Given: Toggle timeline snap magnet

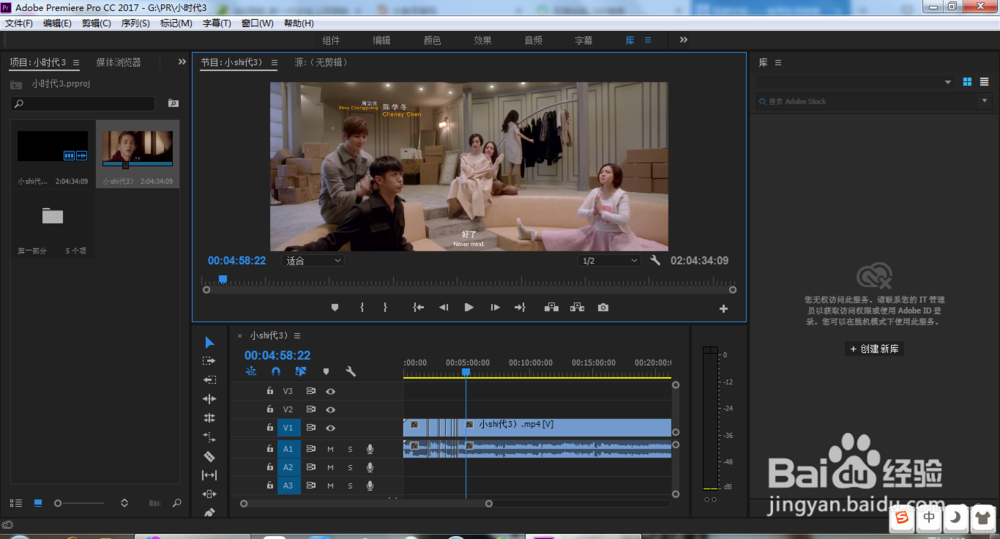Looking at the screenshot, I should click(x=276, y=371).
